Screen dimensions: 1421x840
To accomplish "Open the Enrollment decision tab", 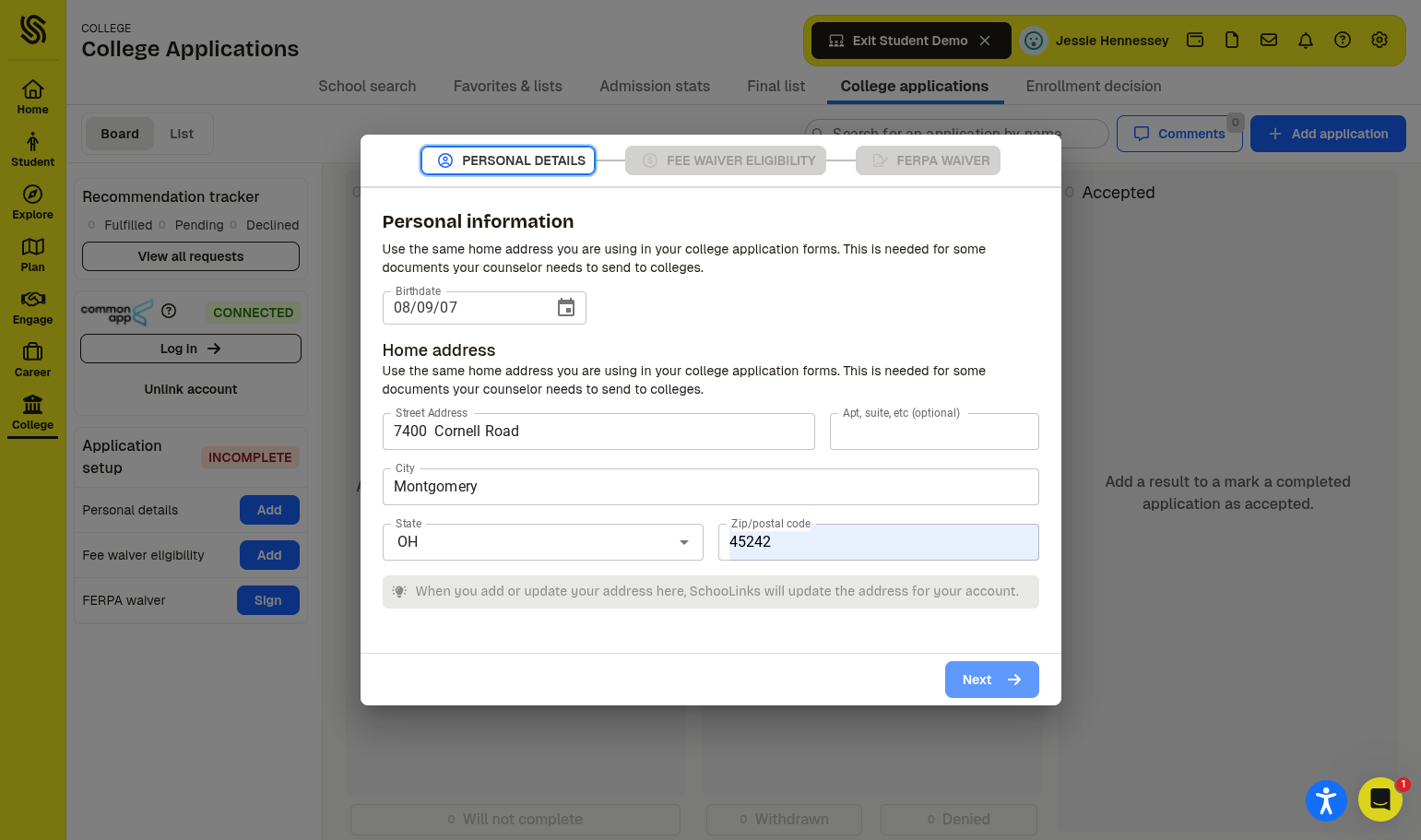I will click(1094, 86).
